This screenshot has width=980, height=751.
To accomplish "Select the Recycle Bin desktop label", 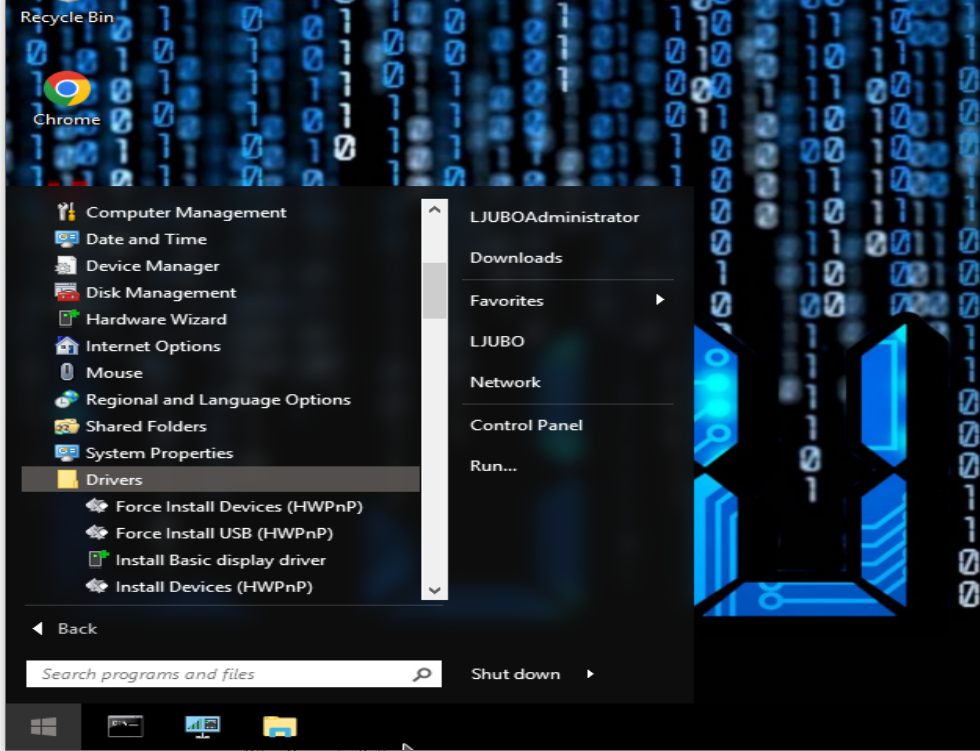I will (x=67, y=17).
